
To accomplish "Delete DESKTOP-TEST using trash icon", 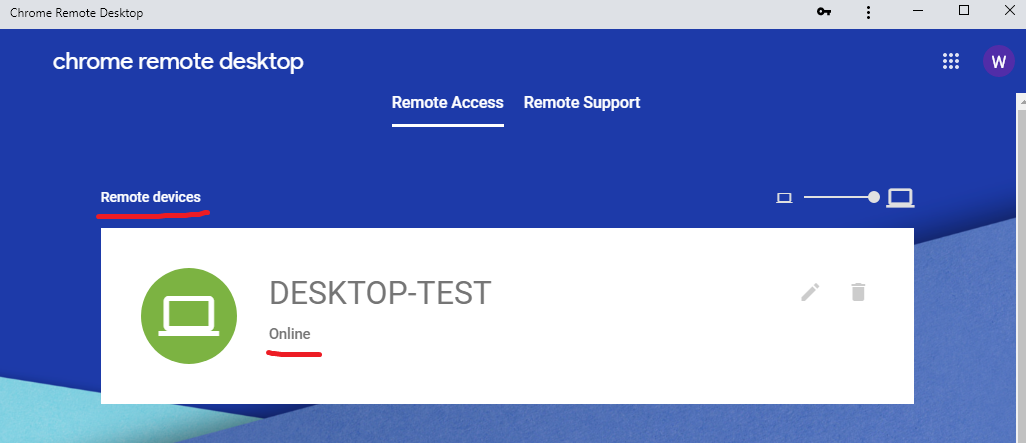I will click(x=858, y=292).
